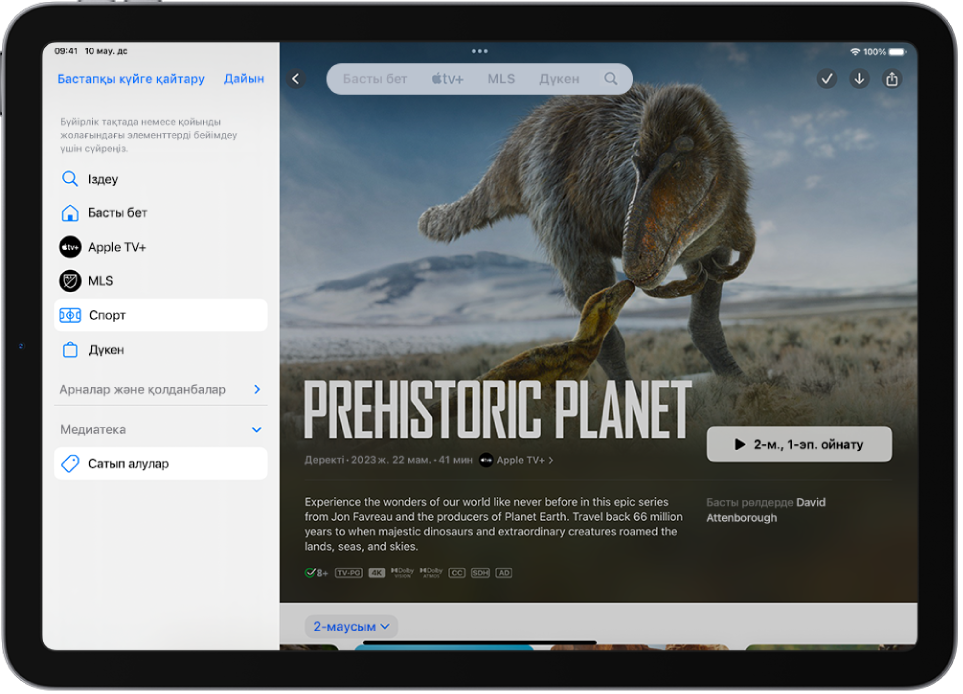Switch to the Дүкен tab in top bar
This screenshot has width=963, height=694.
click(559, 79)
